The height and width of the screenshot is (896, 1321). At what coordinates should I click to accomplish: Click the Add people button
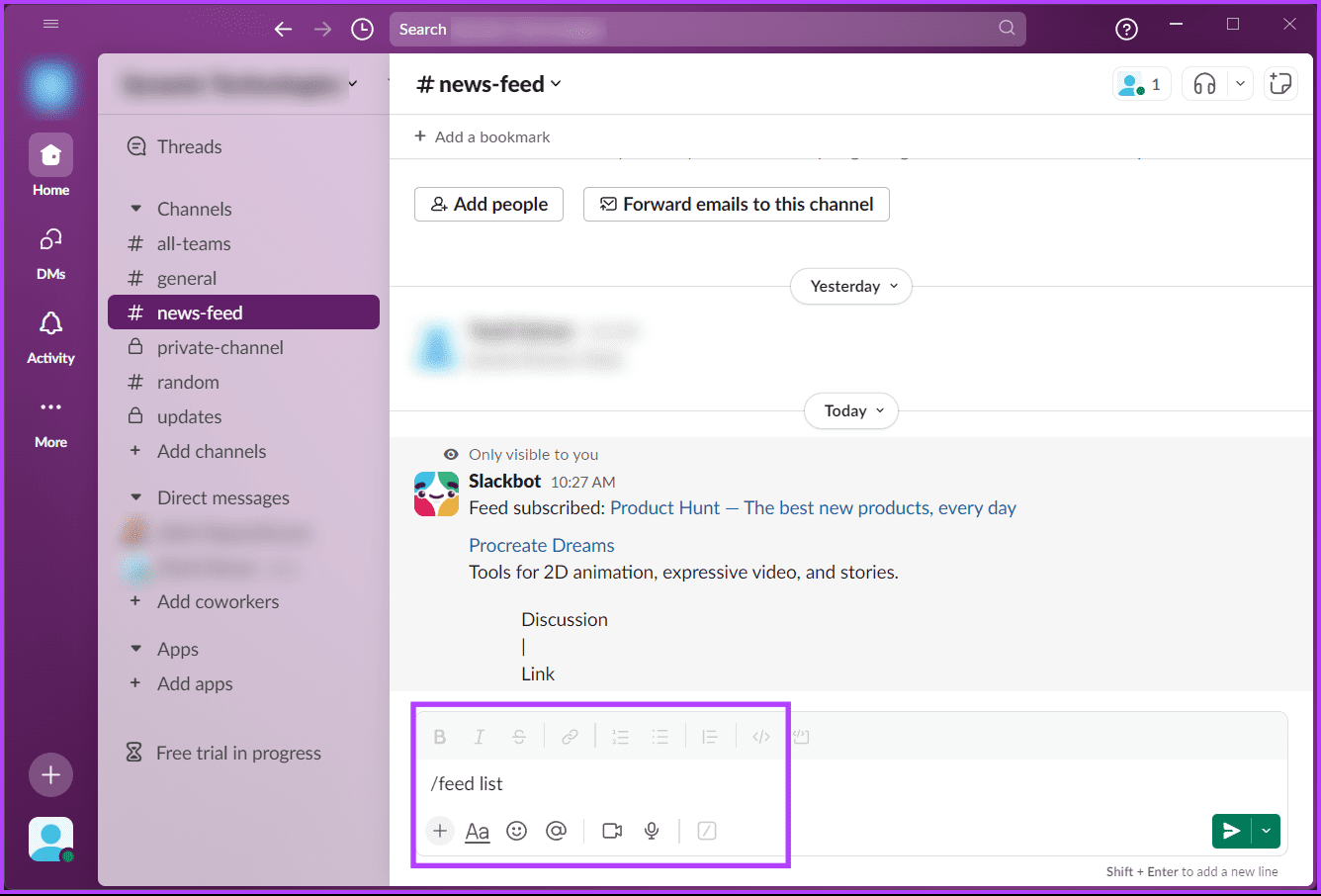488,205
